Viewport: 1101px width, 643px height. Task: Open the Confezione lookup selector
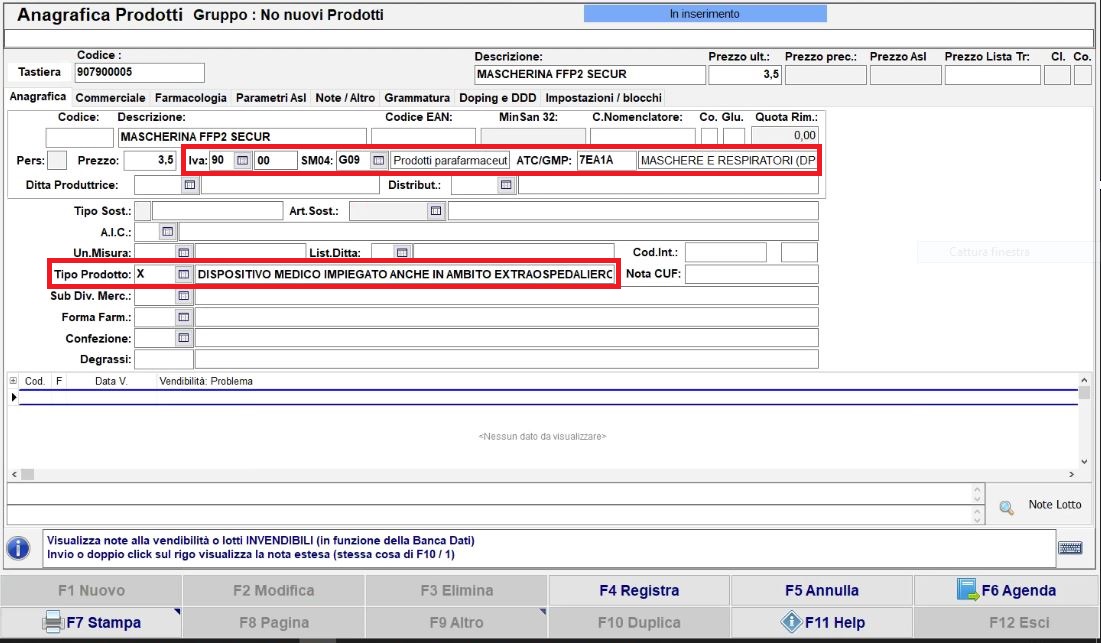click(183, 338)
